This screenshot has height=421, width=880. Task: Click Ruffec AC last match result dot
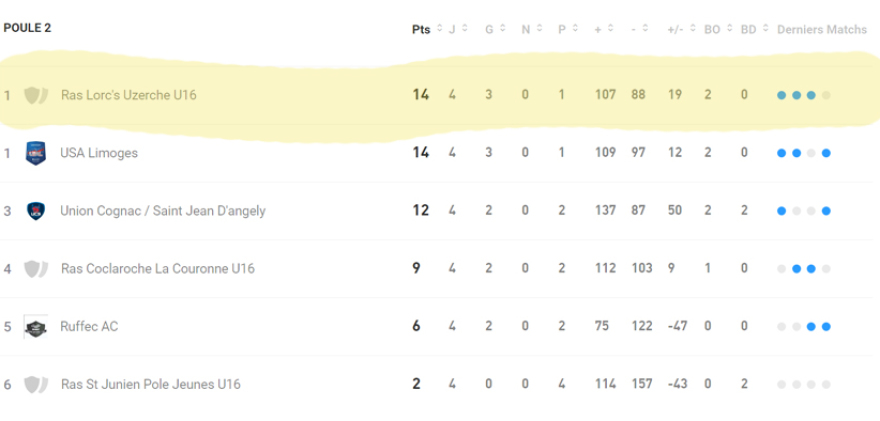point(826,326)
